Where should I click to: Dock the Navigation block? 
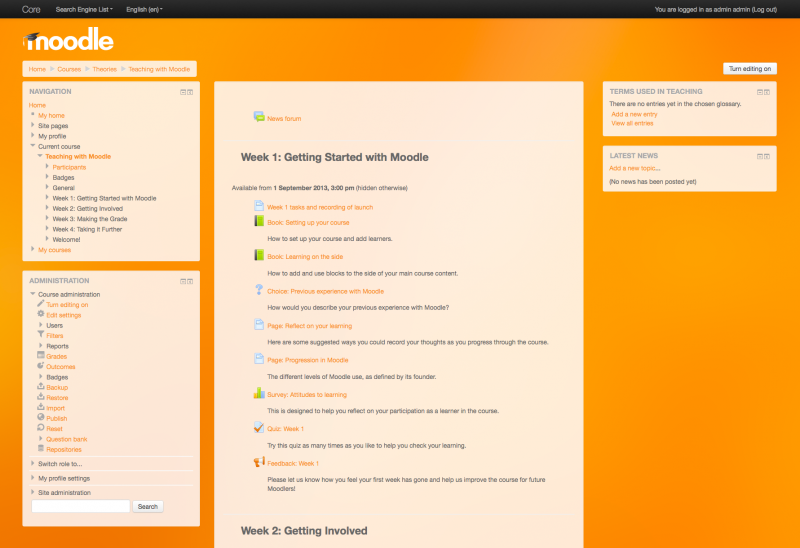[190, 92]
